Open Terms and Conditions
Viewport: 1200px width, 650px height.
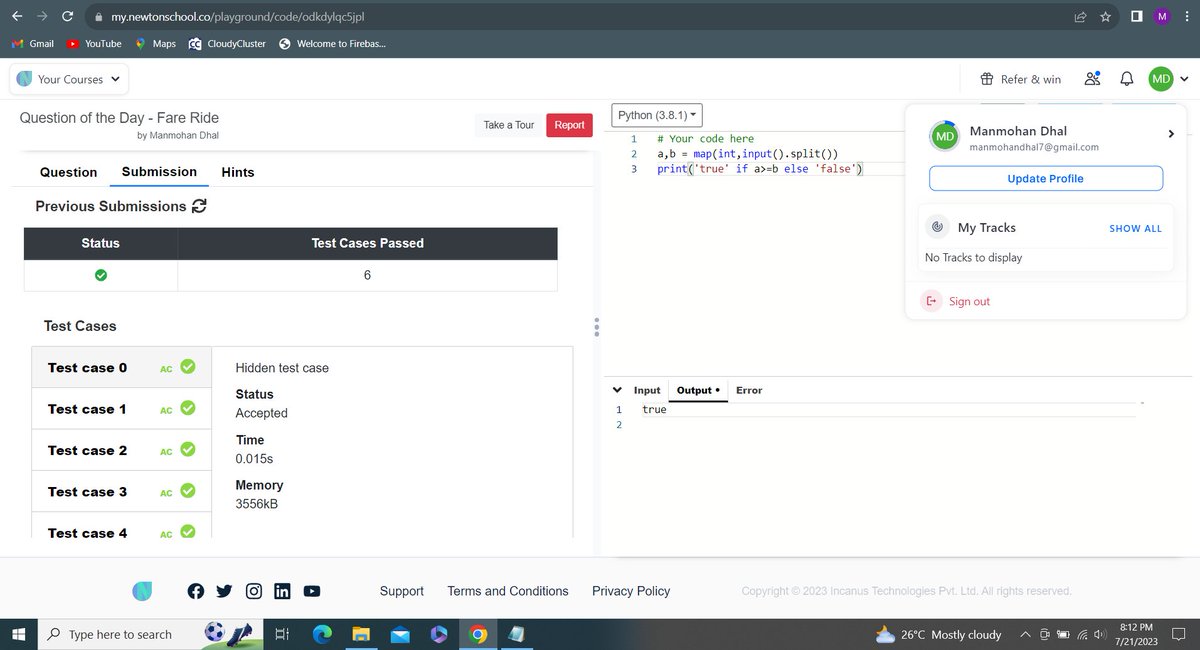(508, 591)
